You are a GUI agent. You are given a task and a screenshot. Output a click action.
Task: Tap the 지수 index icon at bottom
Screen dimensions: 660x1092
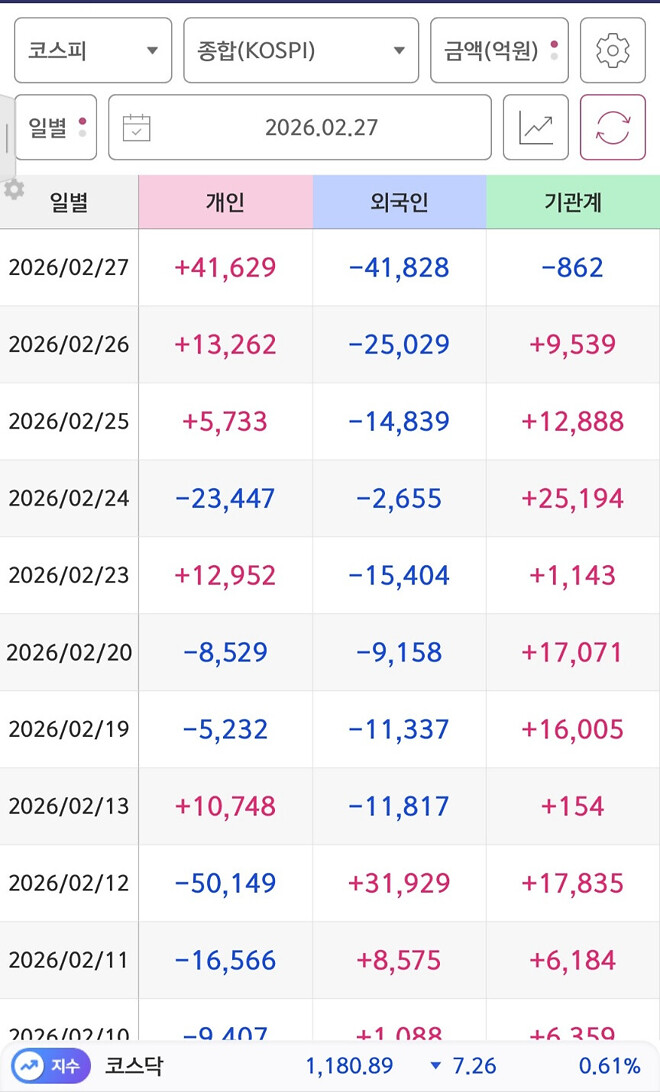(50, 1066)
